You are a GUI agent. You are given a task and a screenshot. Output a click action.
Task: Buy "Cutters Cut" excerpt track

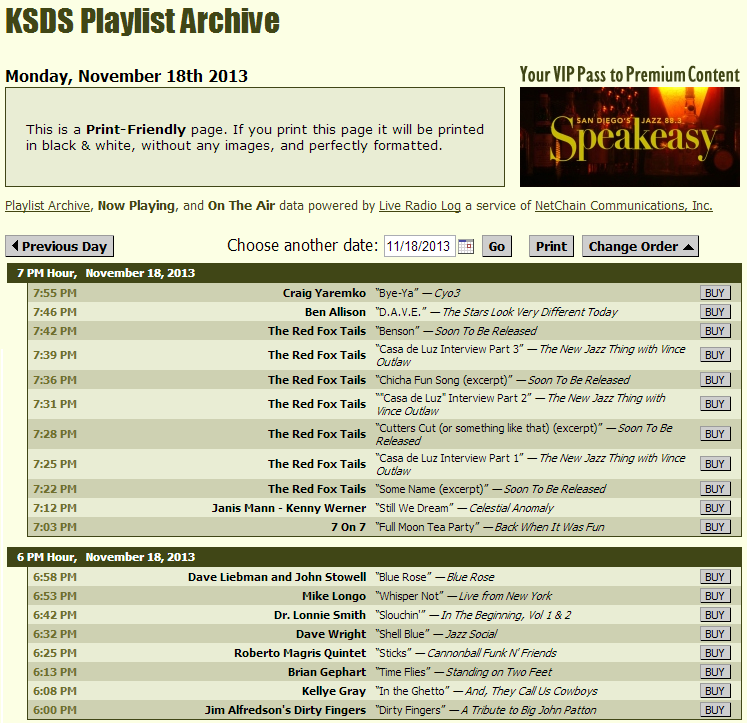[x=715, y=434]
